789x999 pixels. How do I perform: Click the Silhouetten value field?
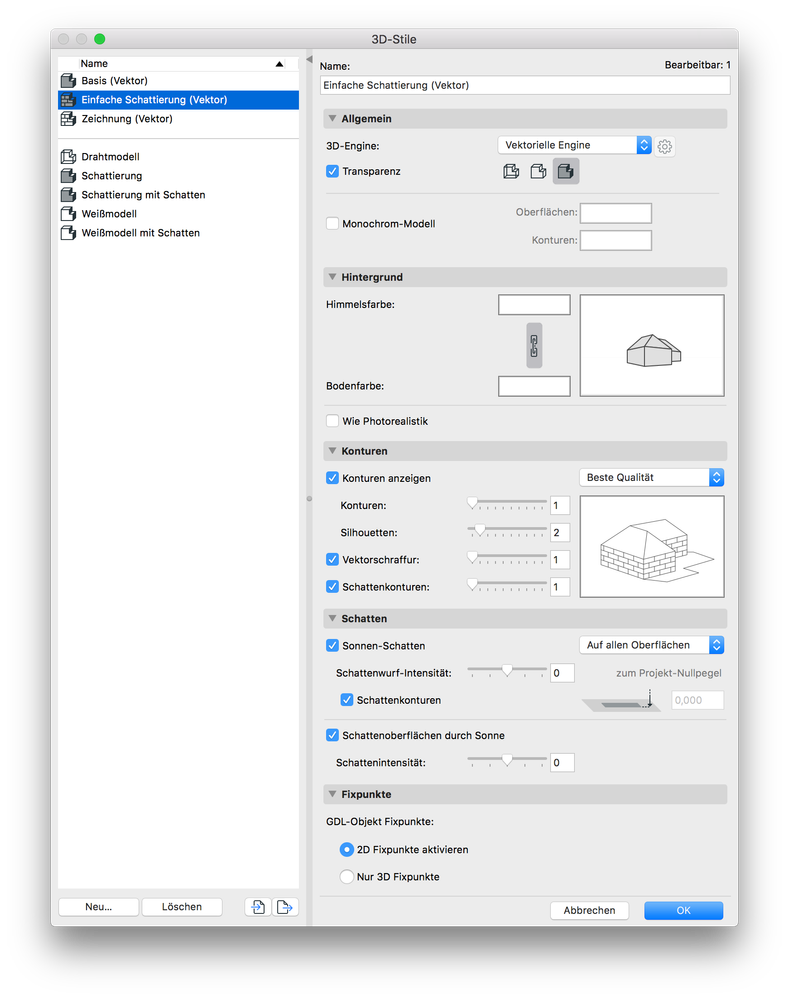click(560, 533)
